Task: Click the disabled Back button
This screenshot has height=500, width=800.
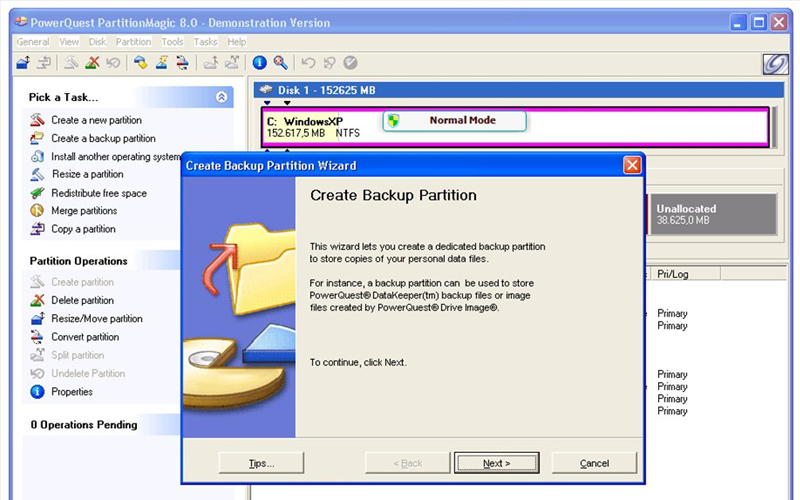Action: [408, 463]
